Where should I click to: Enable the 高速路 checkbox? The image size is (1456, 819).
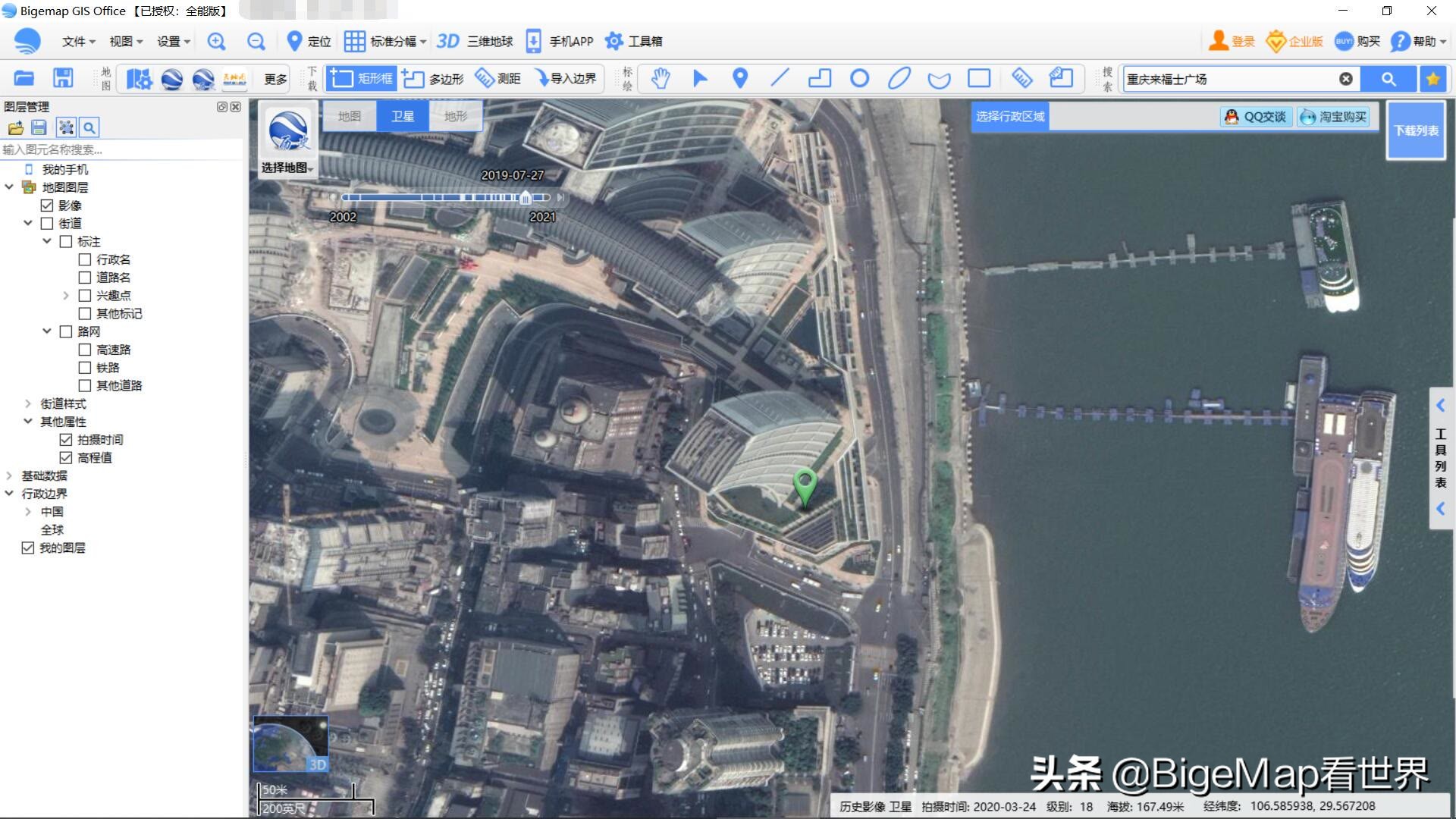[85, 350]
